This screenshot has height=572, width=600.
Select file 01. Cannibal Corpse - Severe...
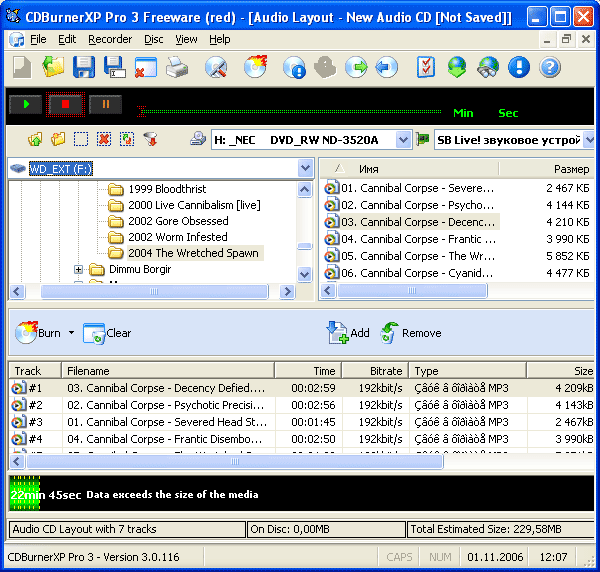409,188
